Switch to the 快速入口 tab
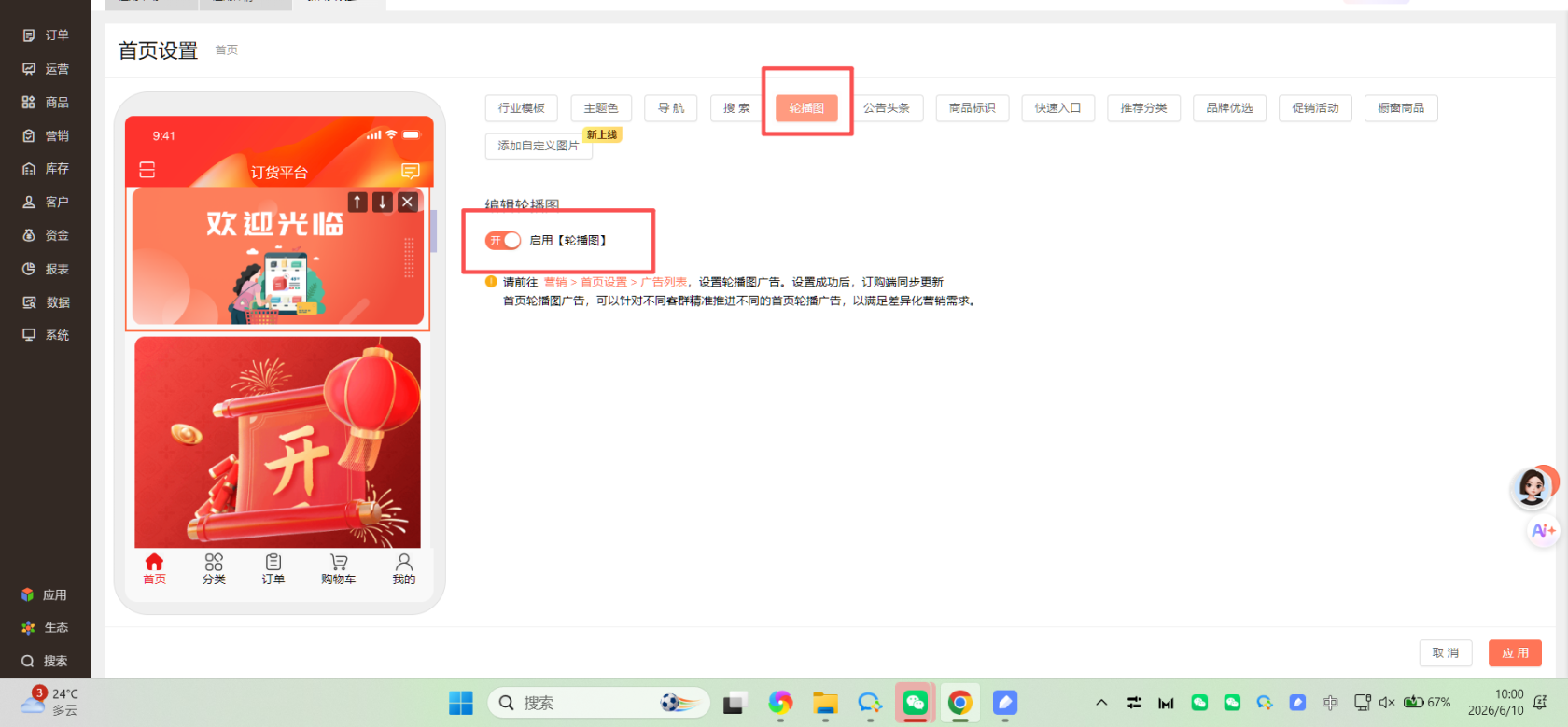This screenshot has height=727, width=1568. [1057, 108]
